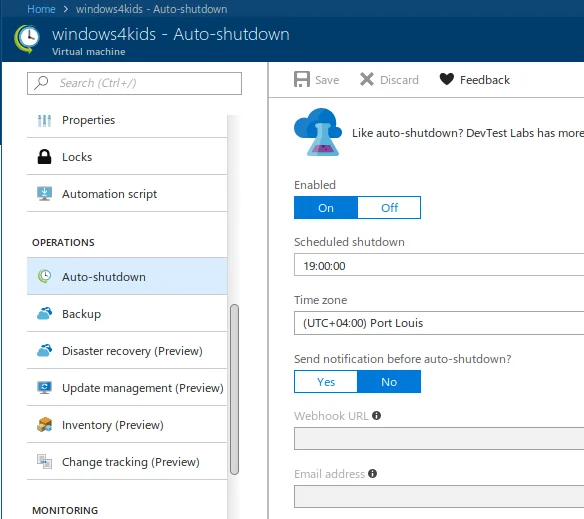Click the Feedback heart icon
Viewport: 584px width, 519px height.
click(447, 79)
